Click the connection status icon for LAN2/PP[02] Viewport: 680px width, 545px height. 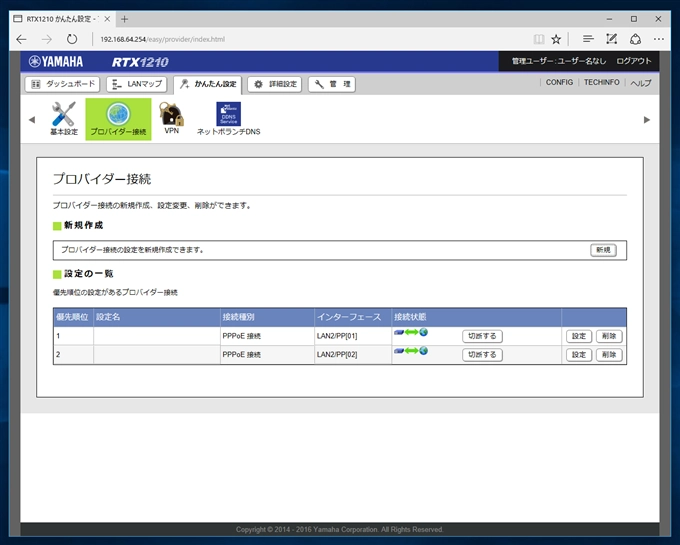pos(411,351)
